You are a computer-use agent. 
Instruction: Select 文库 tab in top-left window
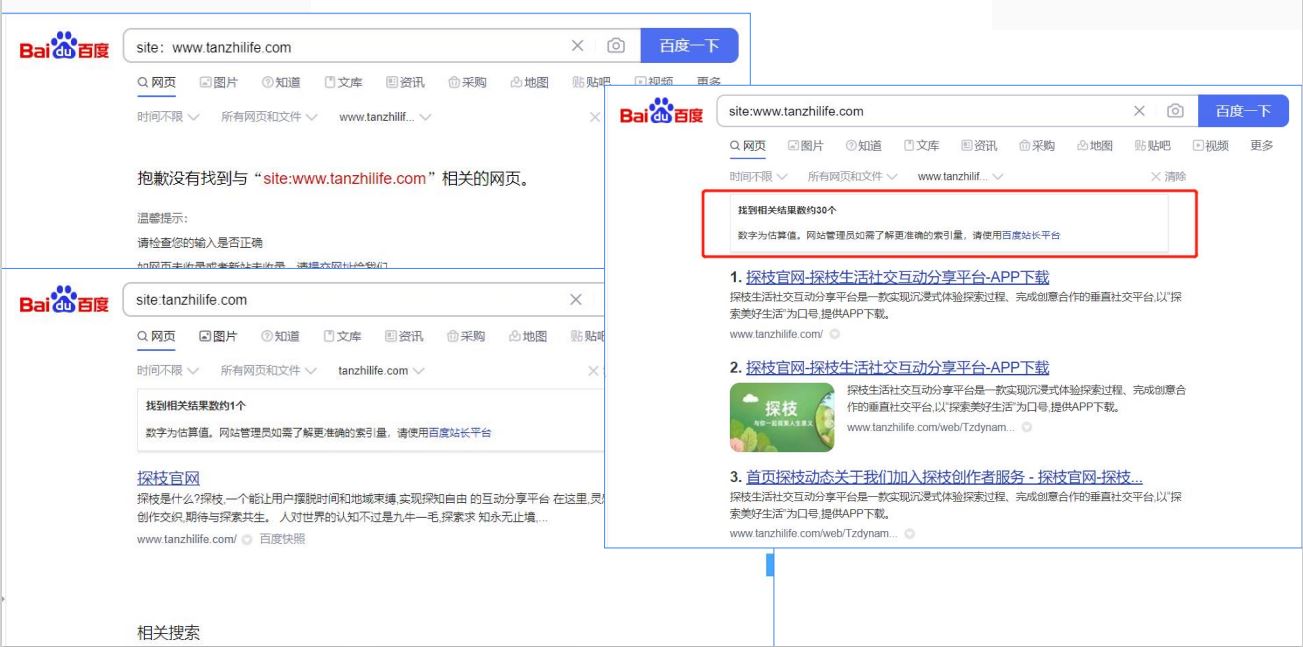pyautogui.click(x=343, y=83)
